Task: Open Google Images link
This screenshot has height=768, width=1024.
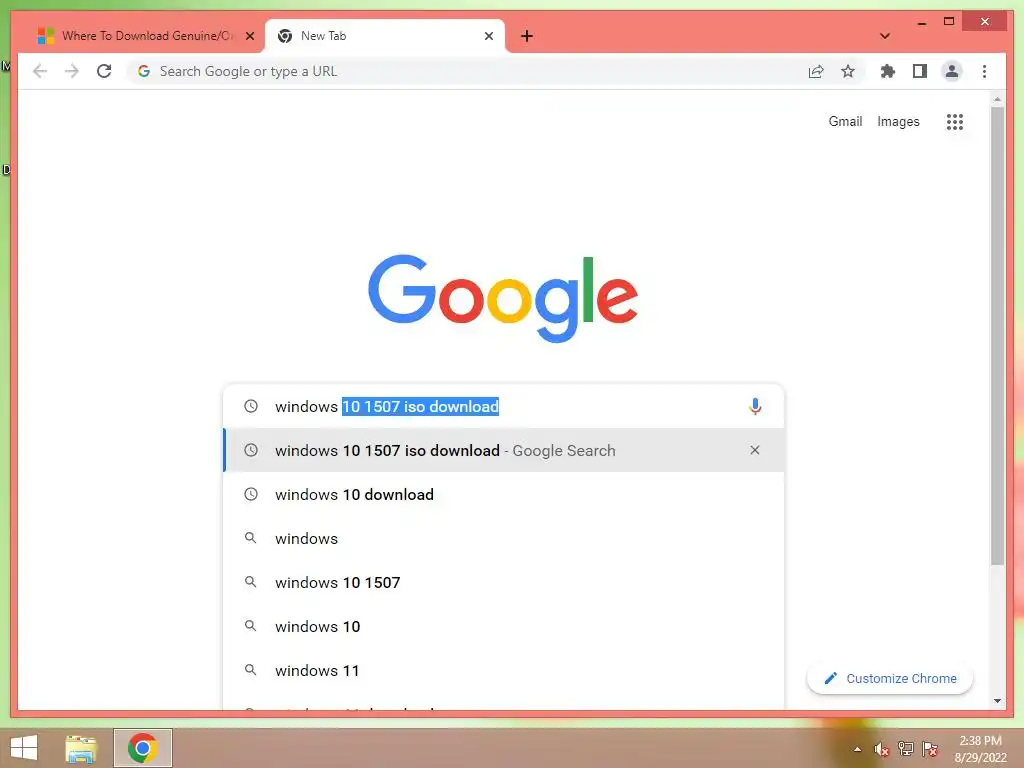Action: coord(898,121)
